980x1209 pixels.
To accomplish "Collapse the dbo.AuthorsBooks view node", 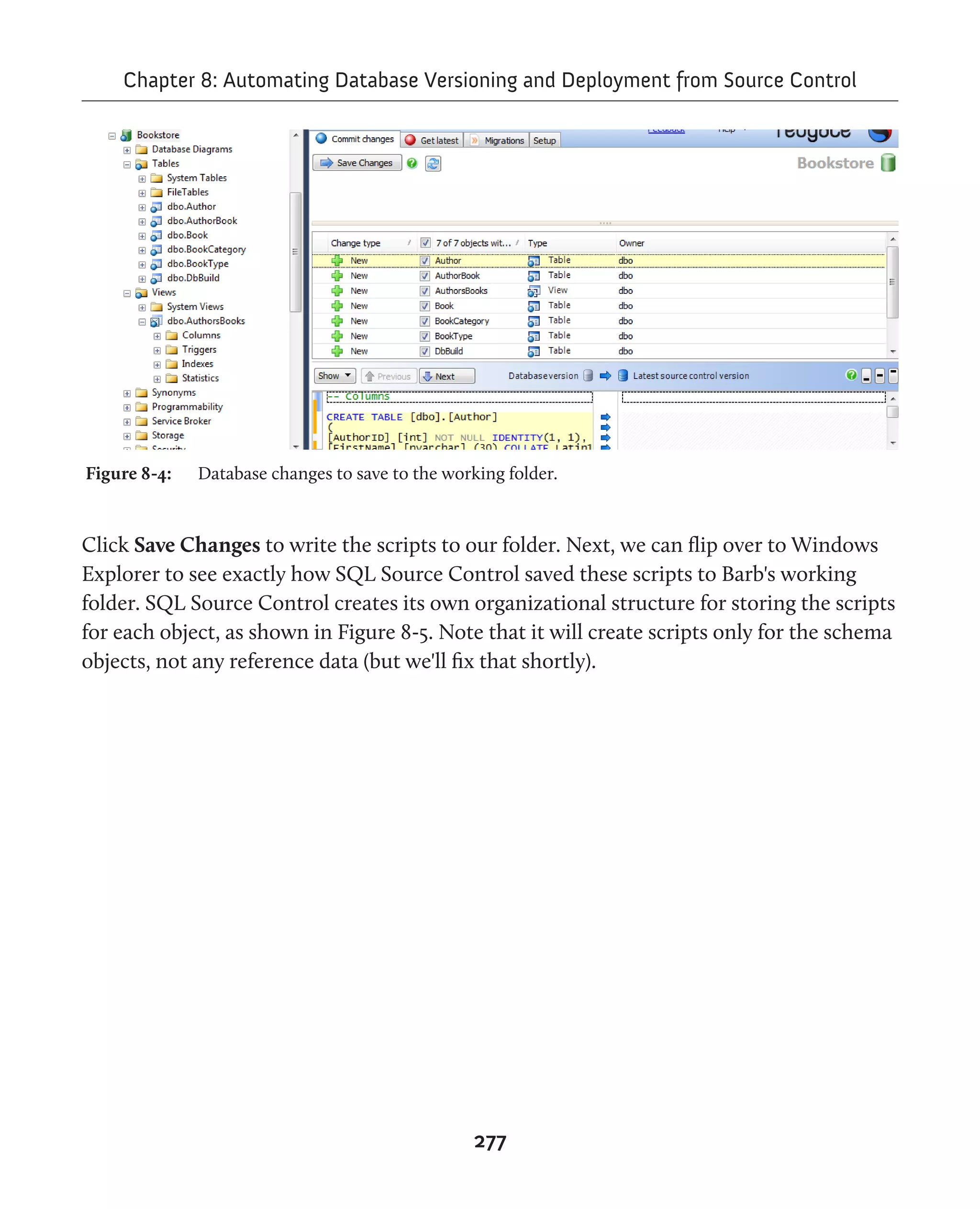I will point(142,323).
